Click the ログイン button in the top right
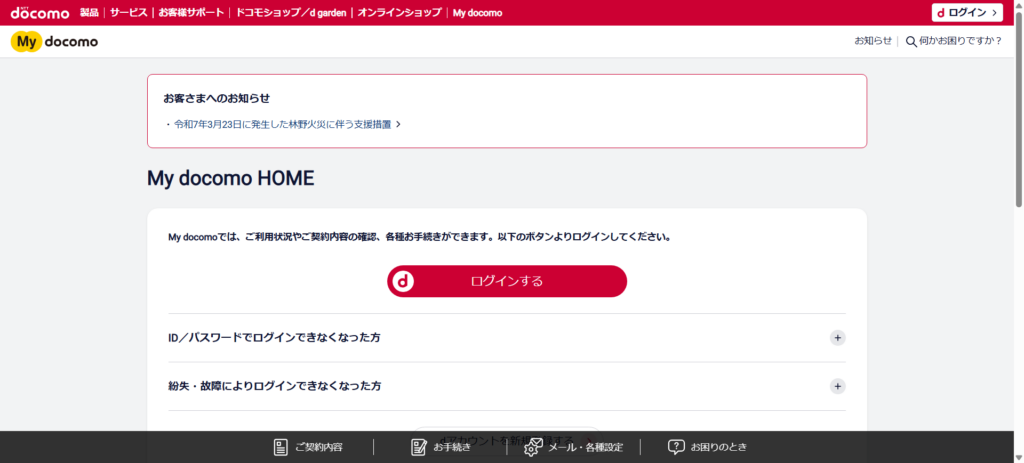The width and height of the screenshot is (1024, 463). [967, 12]
